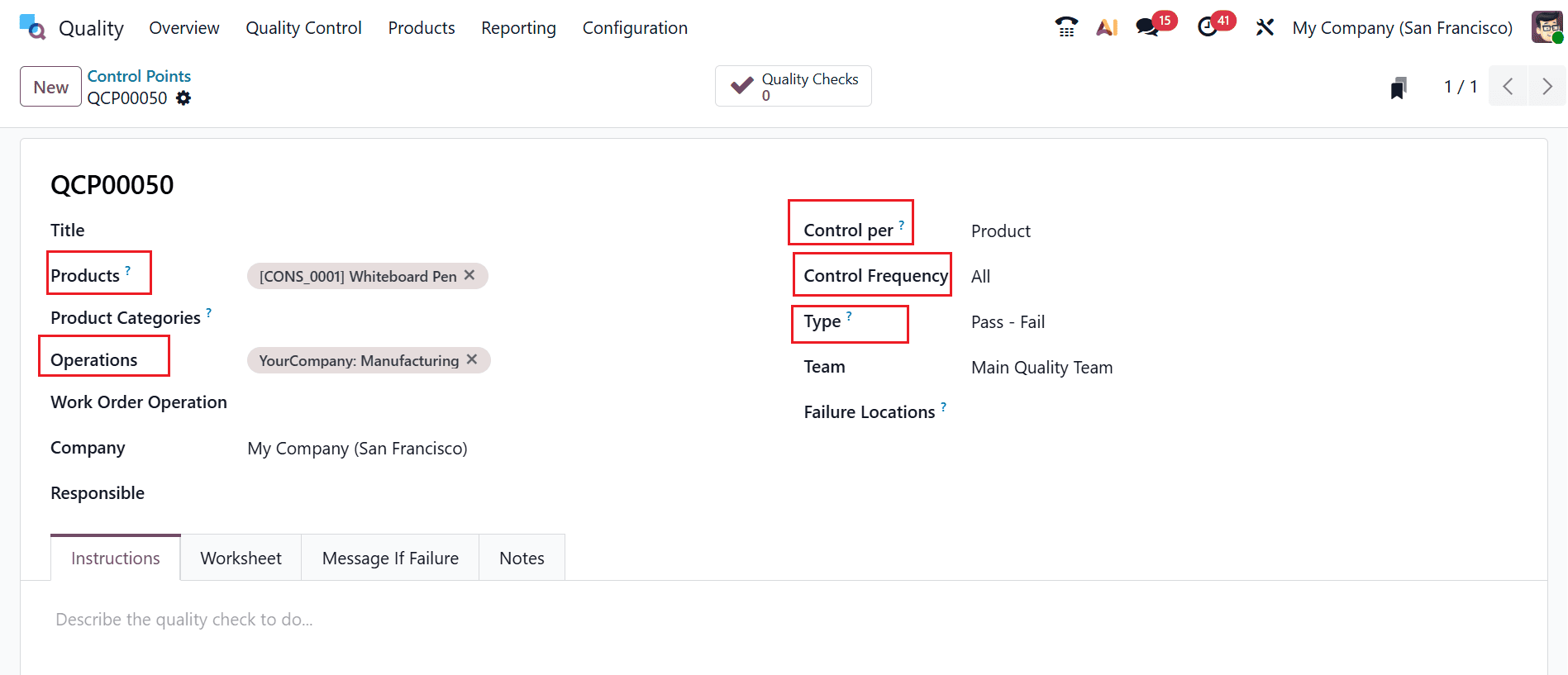Open the Quality Checks stat button

[794, 86]
